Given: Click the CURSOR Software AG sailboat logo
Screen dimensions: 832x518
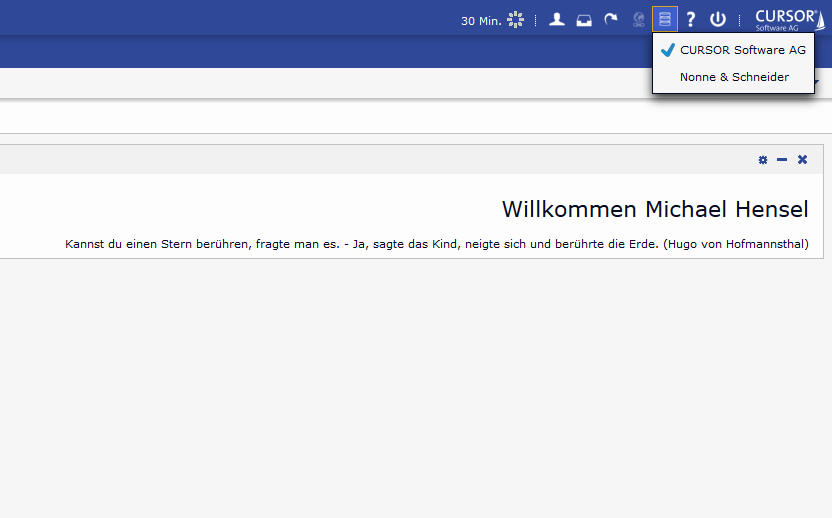Looking at the screenshot, I should click(x=789, y=19).
